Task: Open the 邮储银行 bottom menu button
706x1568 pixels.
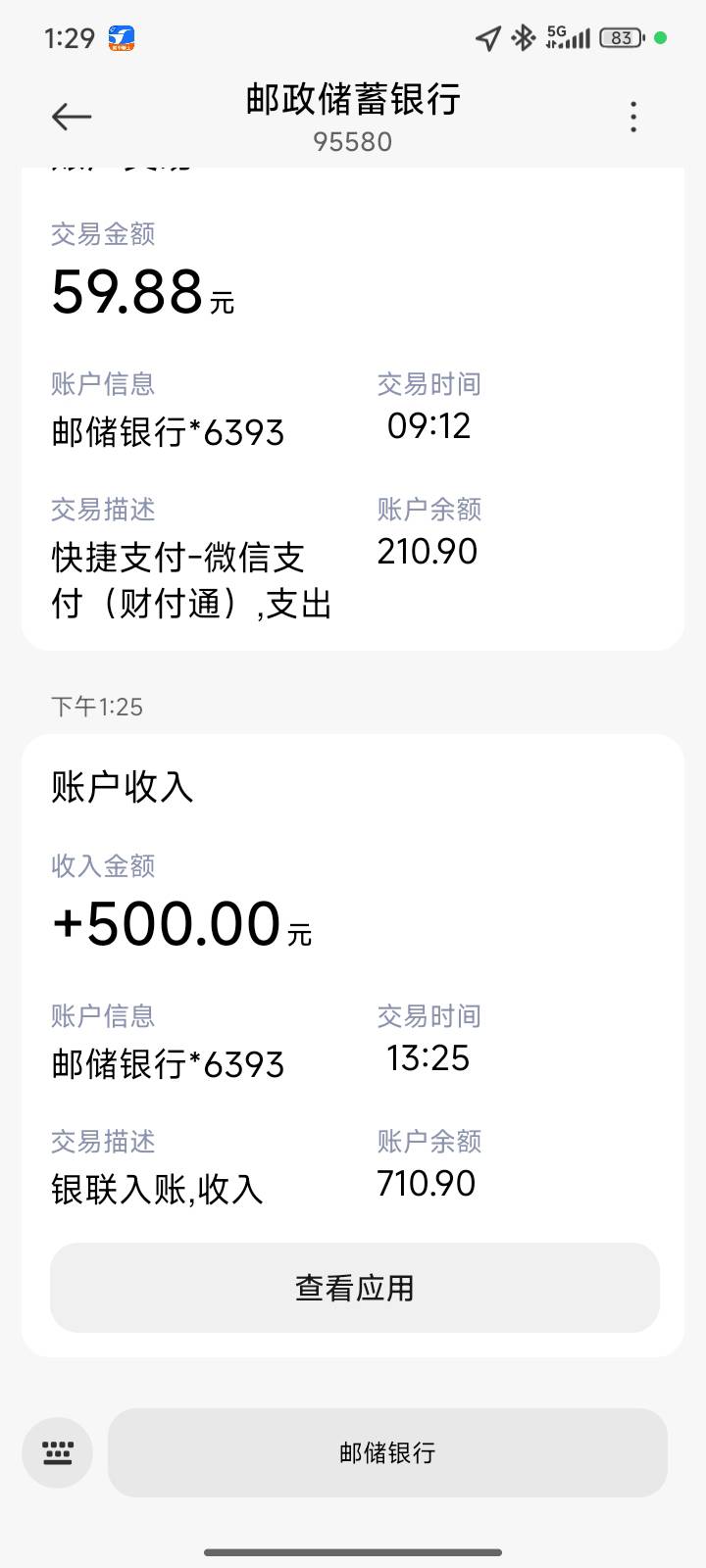Action: pyautogui.click(x=387, y=1452)
